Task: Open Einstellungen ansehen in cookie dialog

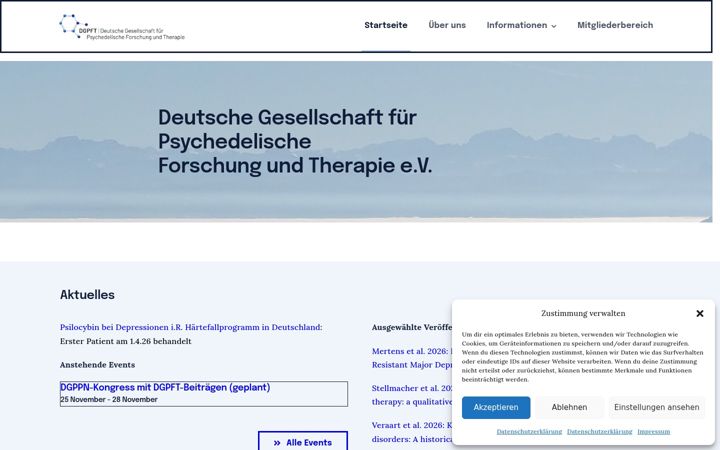Action: coord(657,407)
